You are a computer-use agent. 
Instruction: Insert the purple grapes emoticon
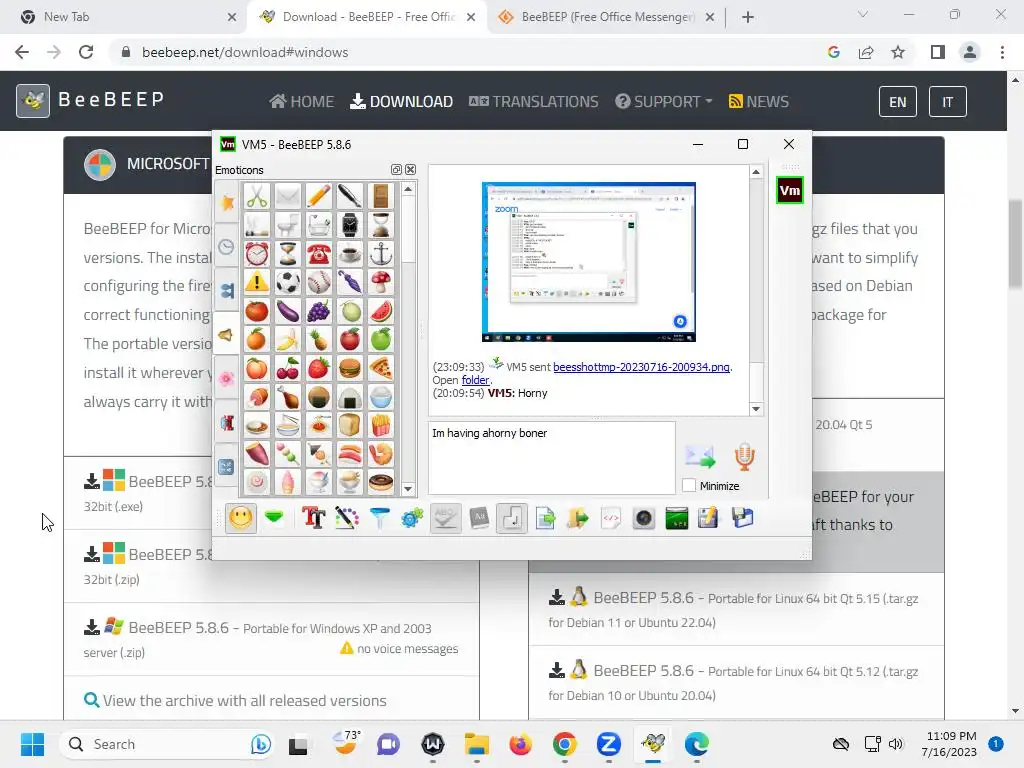(x=319, y=311)
